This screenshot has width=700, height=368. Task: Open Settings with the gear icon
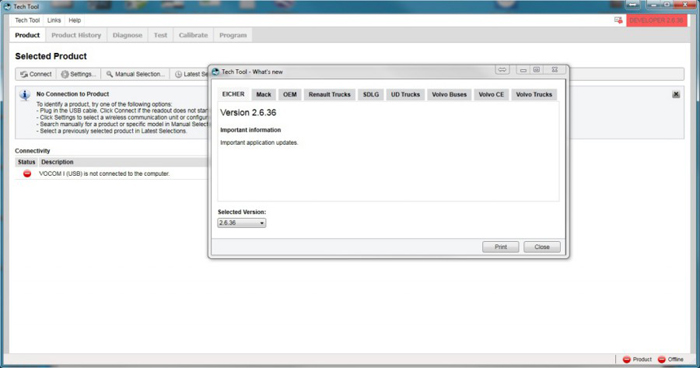[65, 74]
